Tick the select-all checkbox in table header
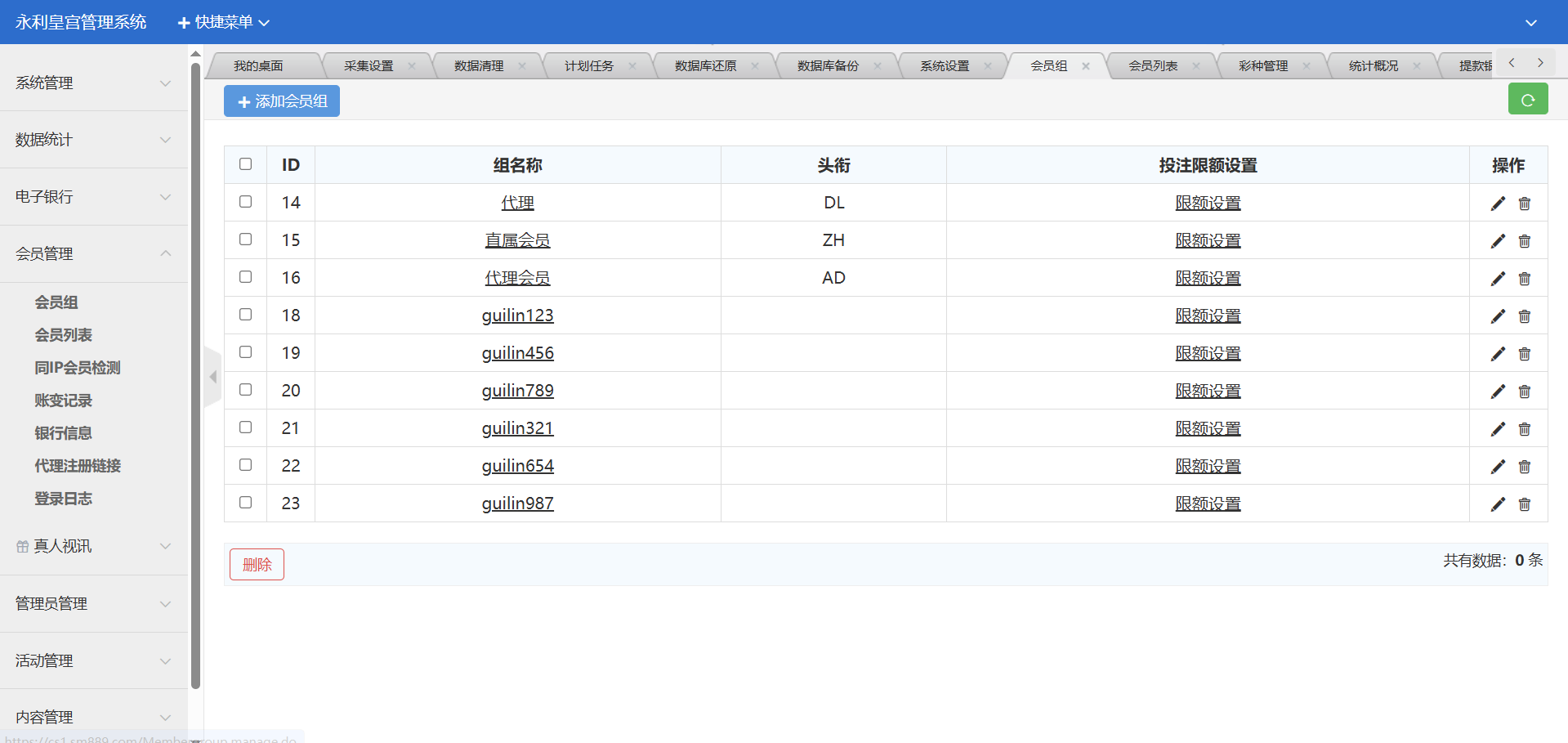 click(245, 164)
